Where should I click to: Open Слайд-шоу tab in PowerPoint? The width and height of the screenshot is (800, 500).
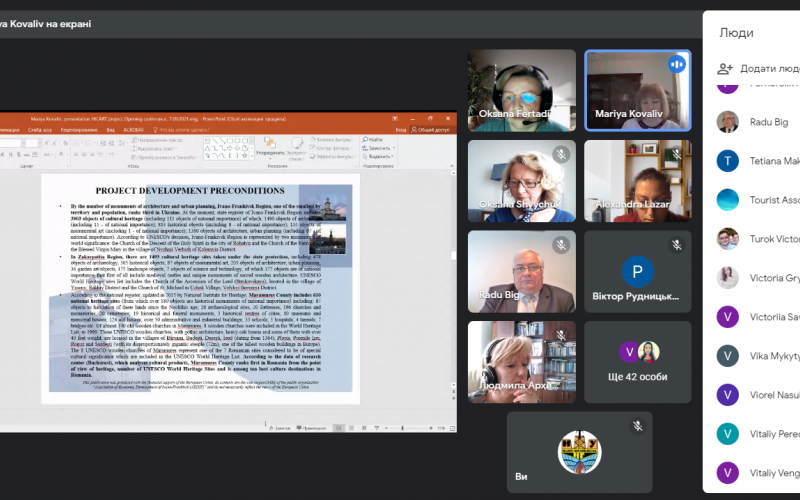click(x=40, y=130)
